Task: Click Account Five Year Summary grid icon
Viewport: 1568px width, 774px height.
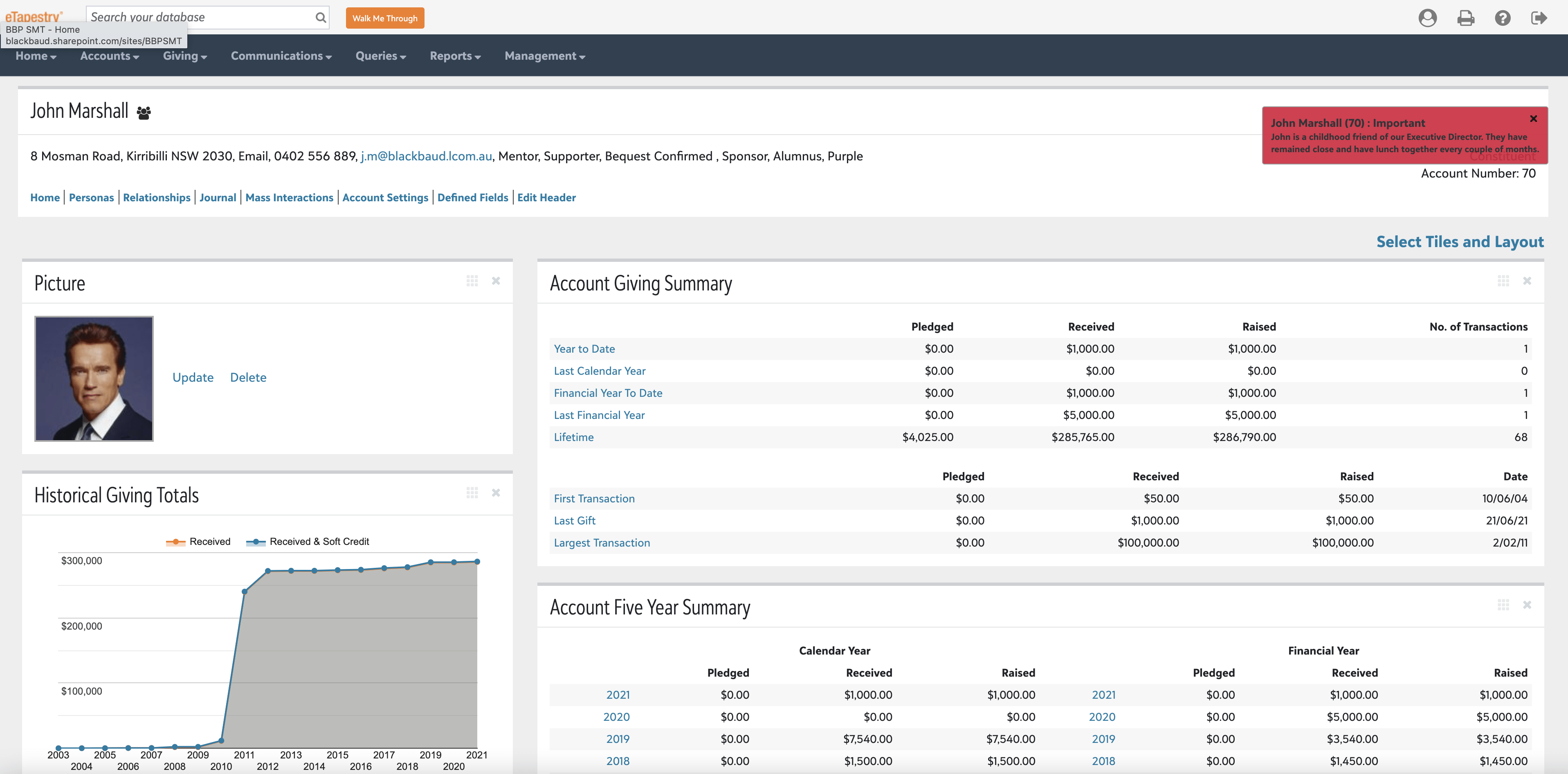Action: [x=1503, y=605]
